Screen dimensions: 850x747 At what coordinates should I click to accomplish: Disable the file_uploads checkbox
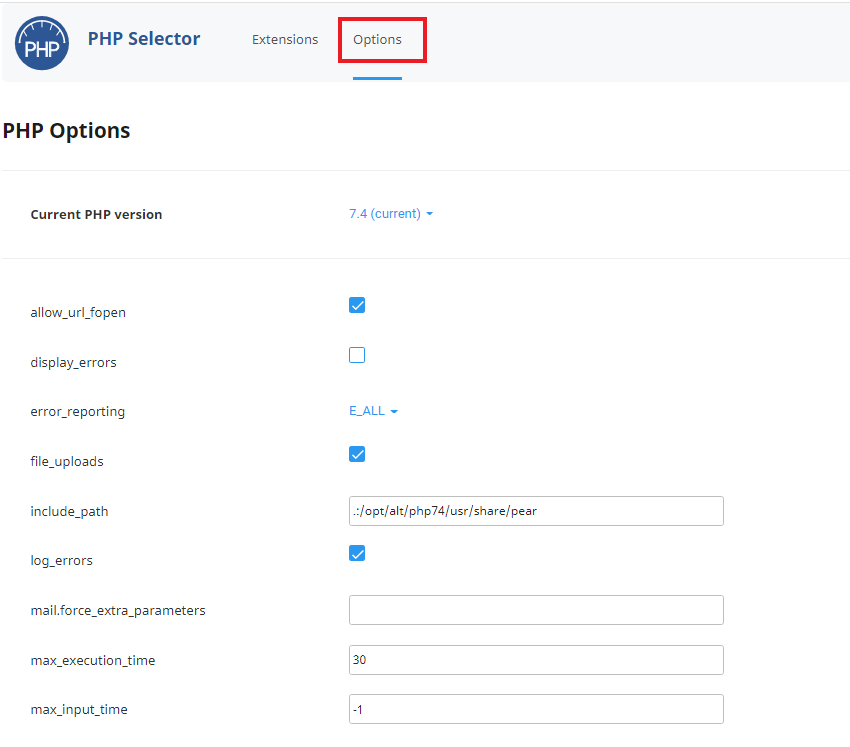(357, 454)
